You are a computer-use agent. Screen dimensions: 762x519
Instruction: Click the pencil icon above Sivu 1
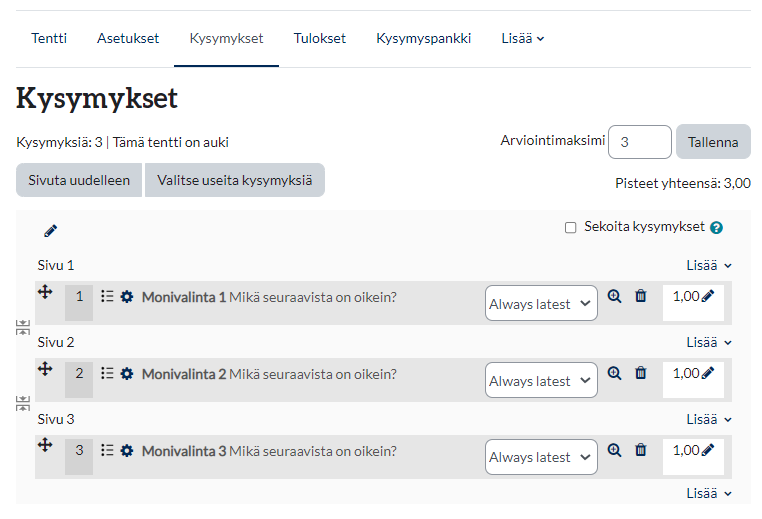coord(51,231)
